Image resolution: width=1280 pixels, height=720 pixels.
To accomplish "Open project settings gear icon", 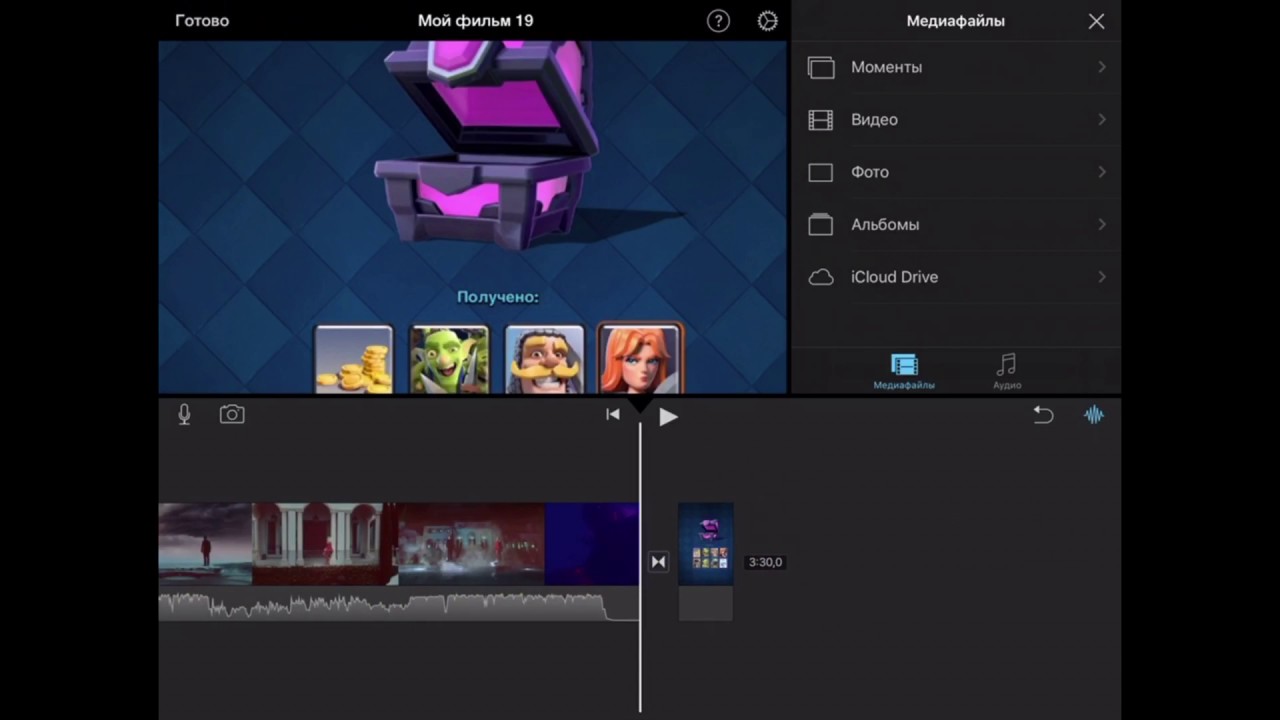I will point(767,21).
